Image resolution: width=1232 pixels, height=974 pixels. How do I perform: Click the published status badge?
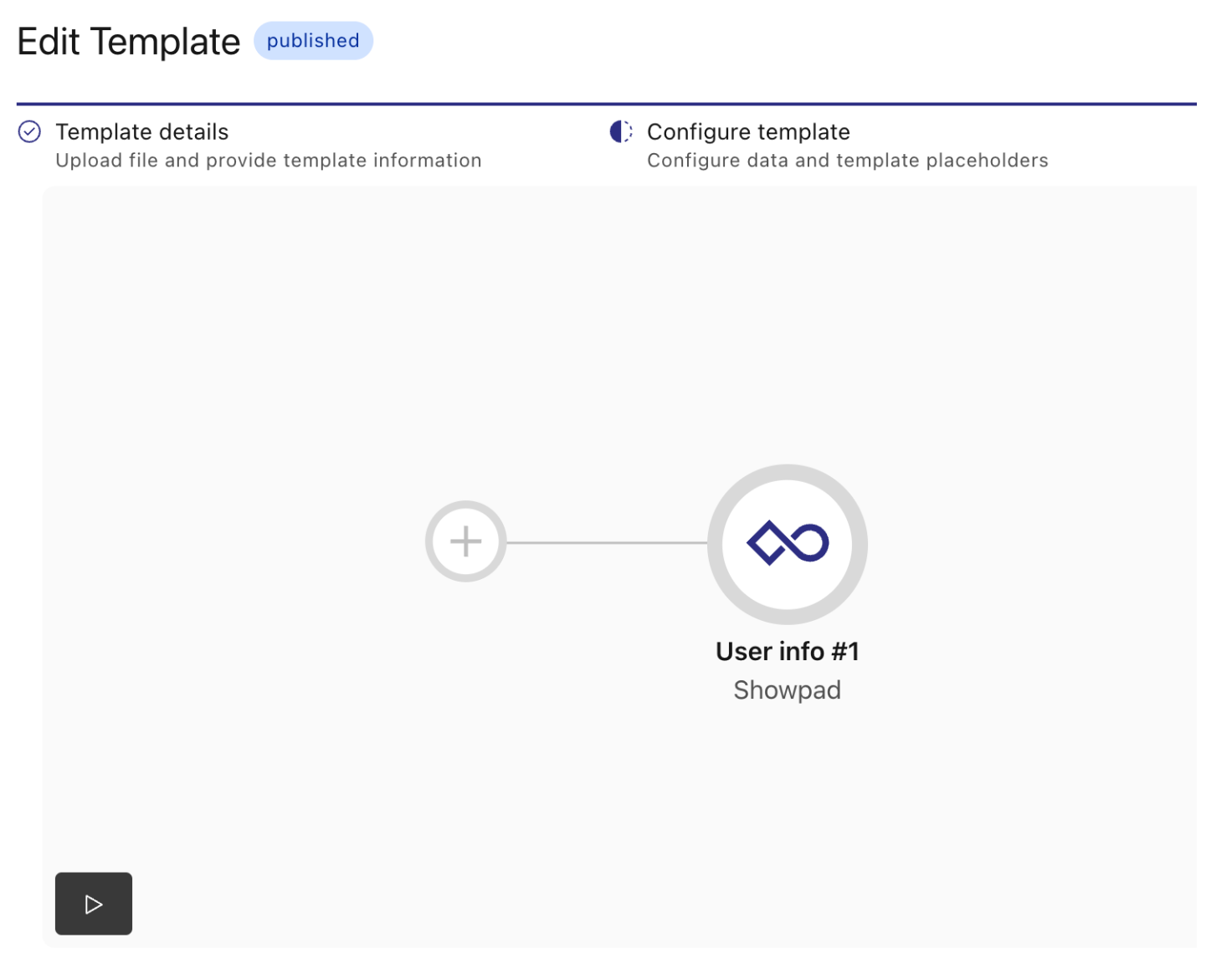[313, 41]
